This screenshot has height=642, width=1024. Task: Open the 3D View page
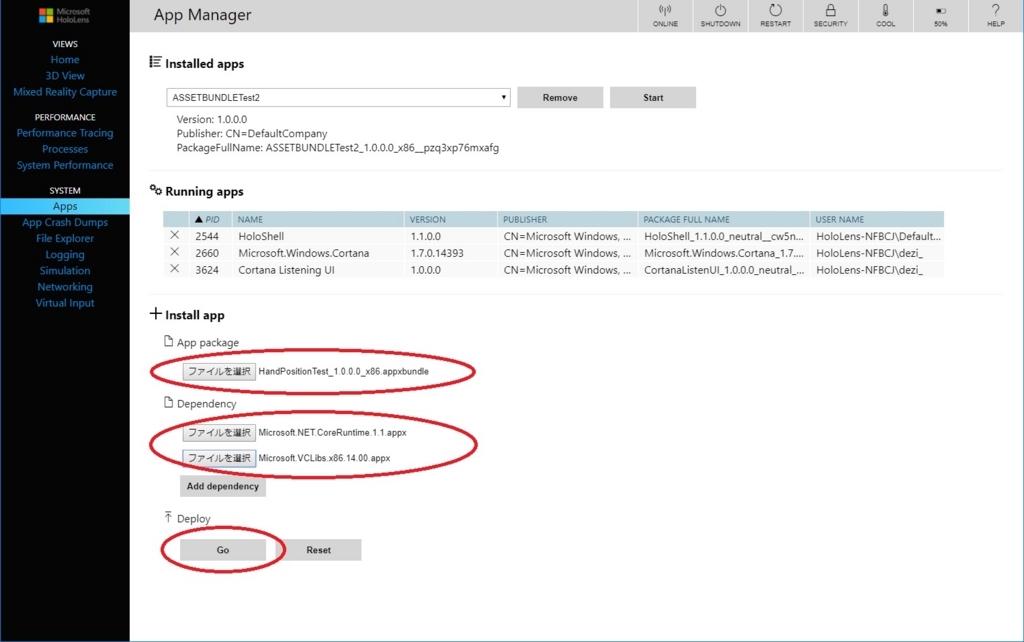click(x=65, y=76)
